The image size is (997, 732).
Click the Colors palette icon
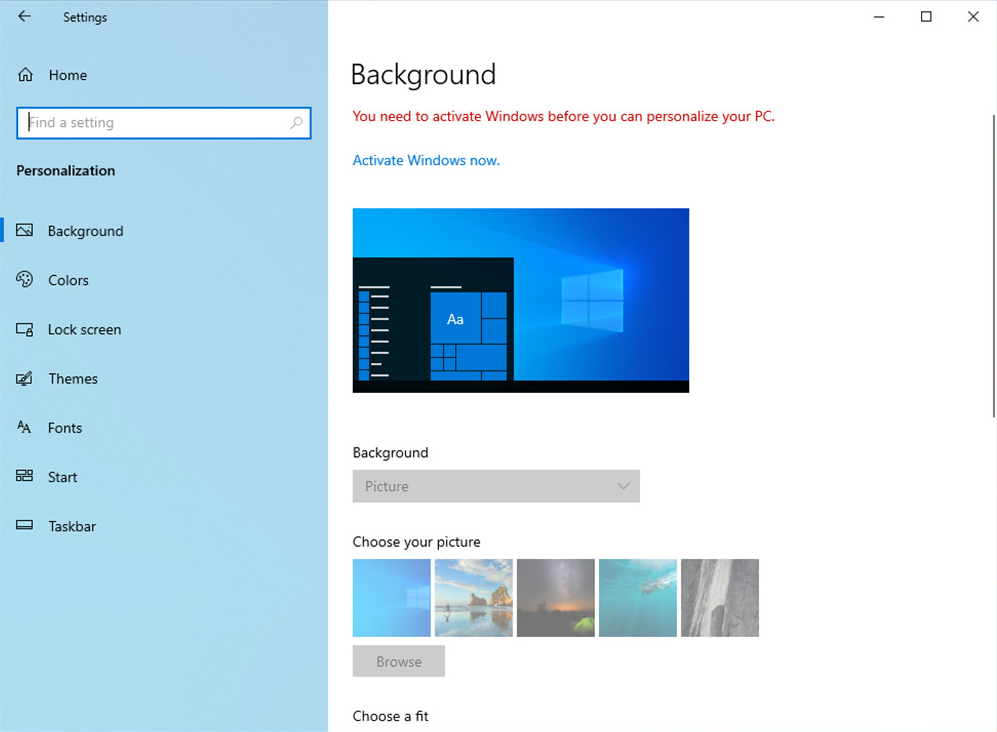(24, 279)
